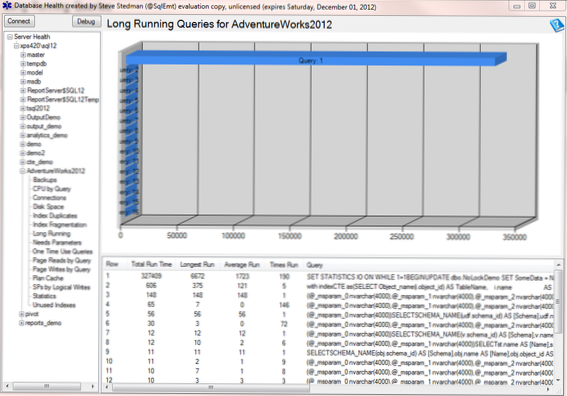Sort by Longest Run column header

point(197,264)
